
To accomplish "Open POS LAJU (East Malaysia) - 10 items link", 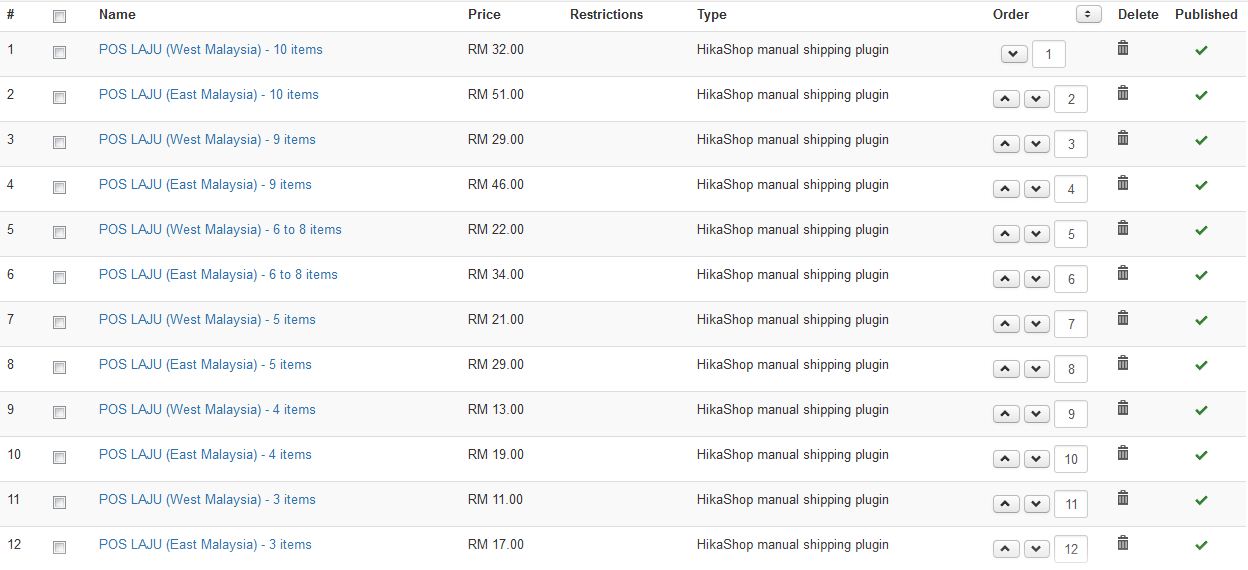I will [x=208, y=95].
